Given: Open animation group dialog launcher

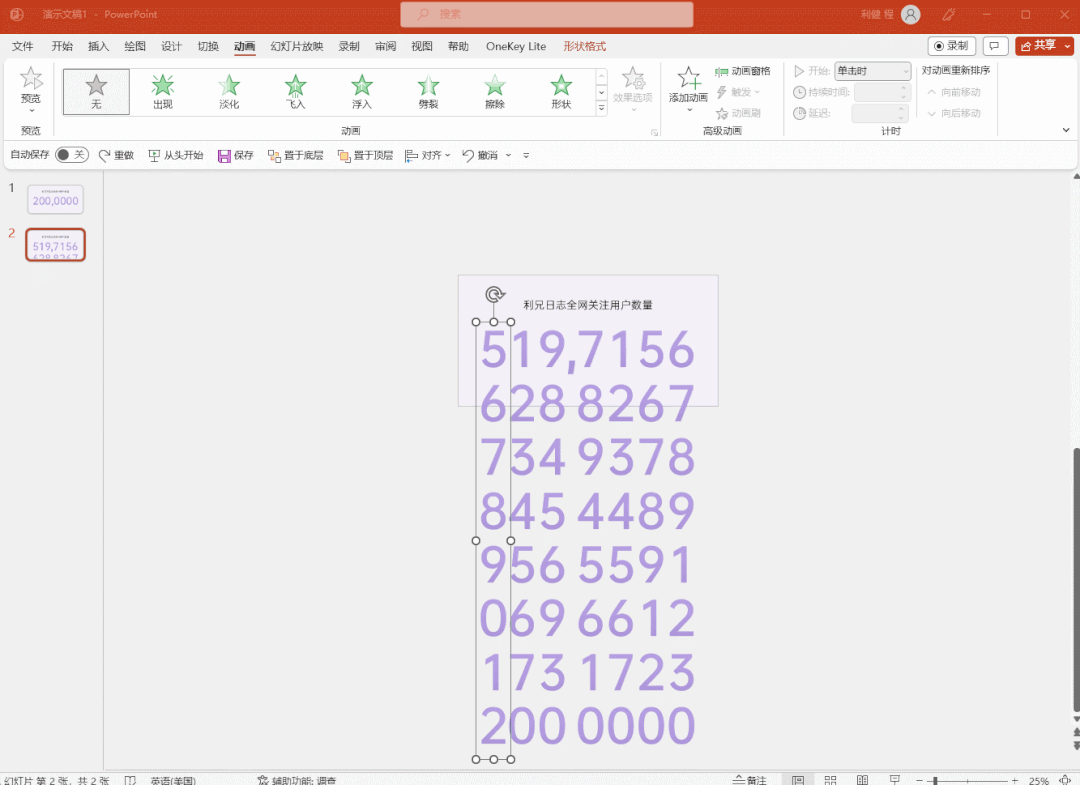Looking at the screenshot, I should click(x=654, y=132).
